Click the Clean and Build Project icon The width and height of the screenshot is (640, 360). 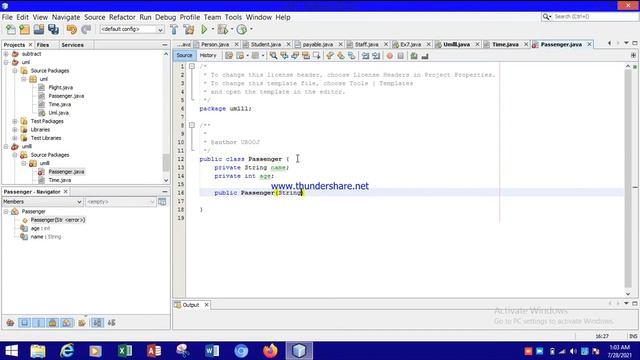tap(189, 29)
